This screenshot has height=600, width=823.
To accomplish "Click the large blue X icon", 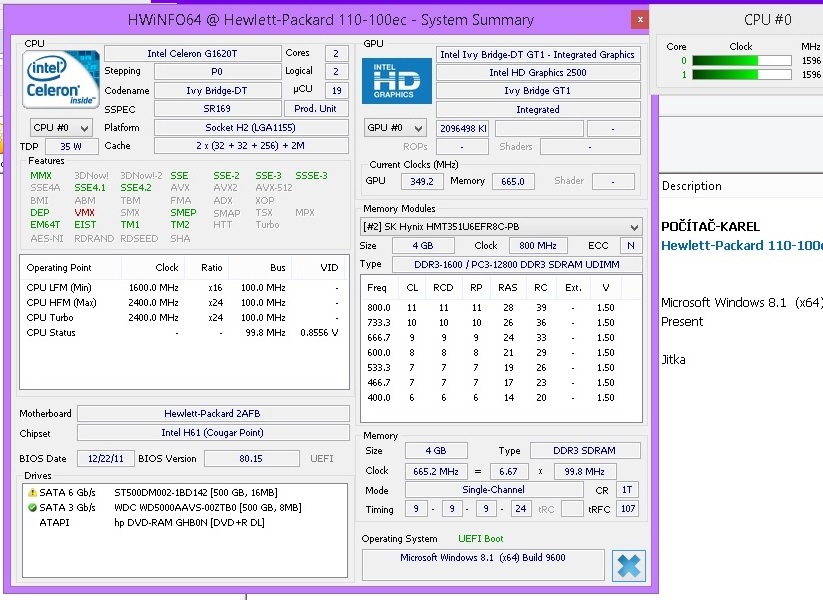I will point(629,565).
